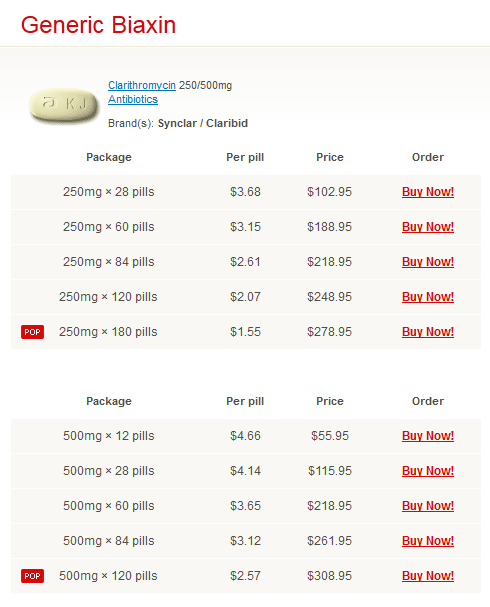Screen dimensions: 490x607
Task: Buy Now for 500mg × 28 pills
Action: (x=428, y=471)
